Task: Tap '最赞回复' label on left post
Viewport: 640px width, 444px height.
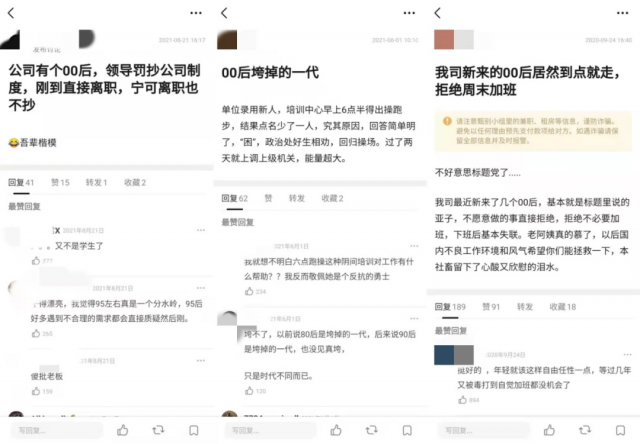Action: coord(24,206)
